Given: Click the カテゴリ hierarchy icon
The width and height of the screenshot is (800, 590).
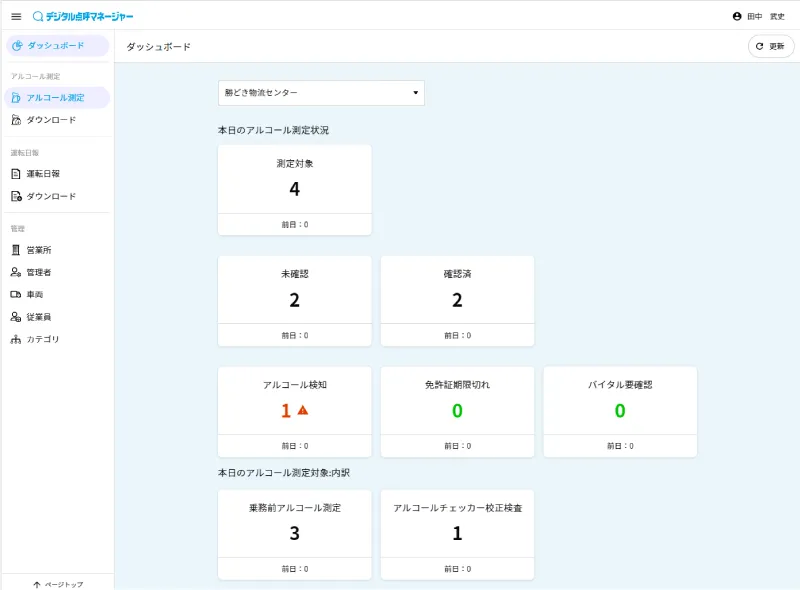Looking at the screenshot, I should pyautogui.click(x=16, y=339).
